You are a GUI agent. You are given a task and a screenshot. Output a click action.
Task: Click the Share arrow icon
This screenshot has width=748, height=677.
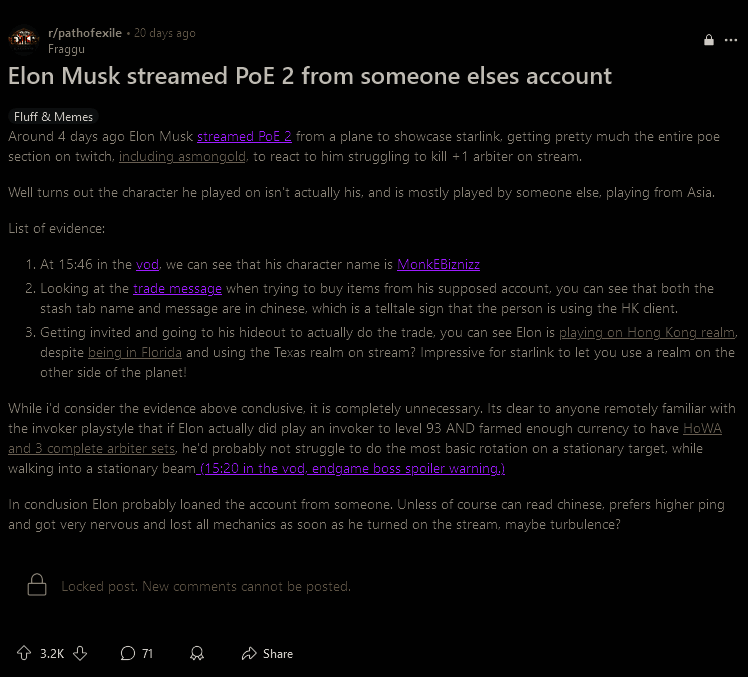pos(249,653)
